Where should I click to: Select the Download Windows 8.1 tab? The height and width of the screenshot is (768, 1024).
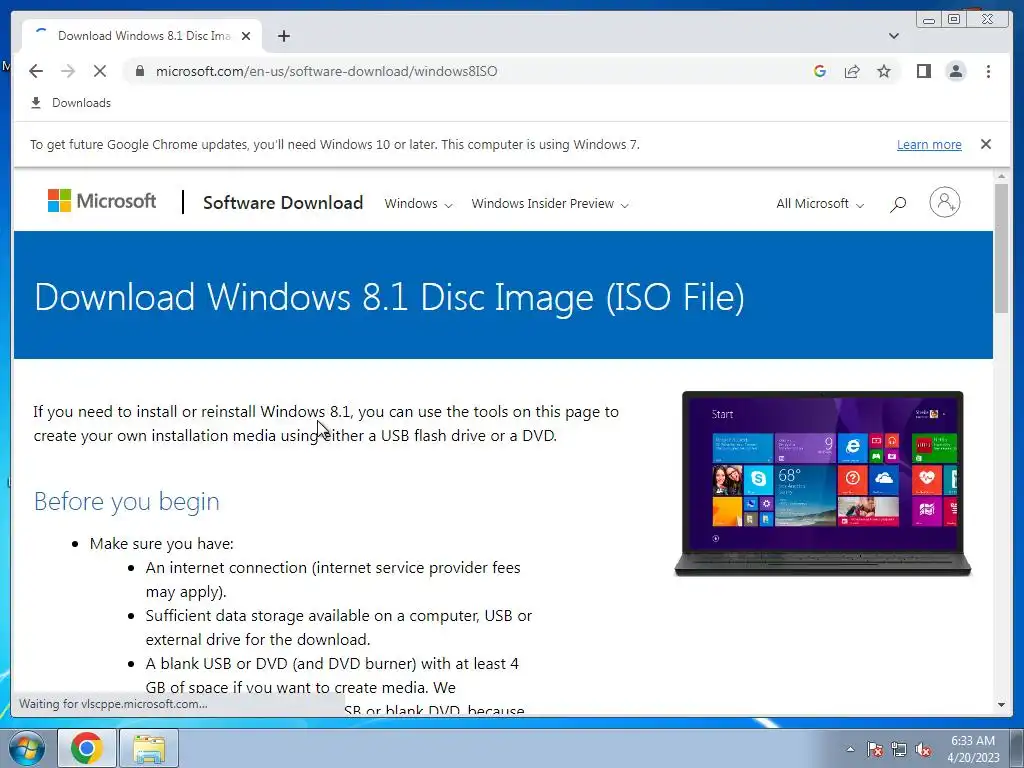point(142,36)
